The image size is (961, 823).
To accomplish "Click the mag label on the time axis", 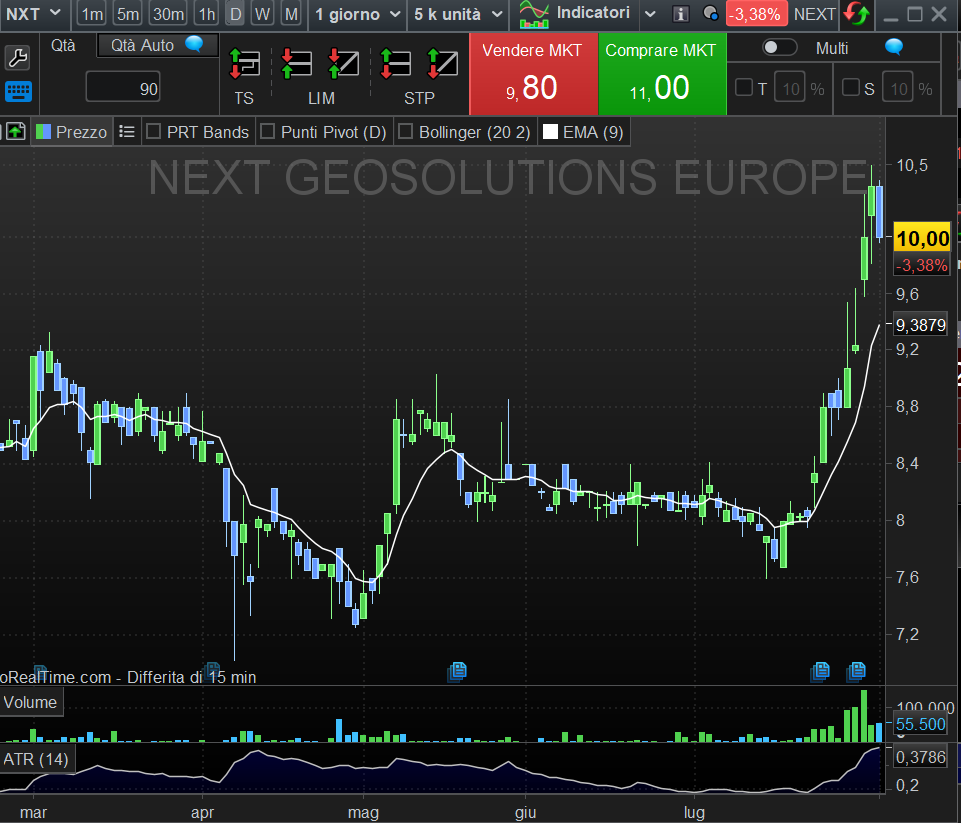I will [363, 813].
